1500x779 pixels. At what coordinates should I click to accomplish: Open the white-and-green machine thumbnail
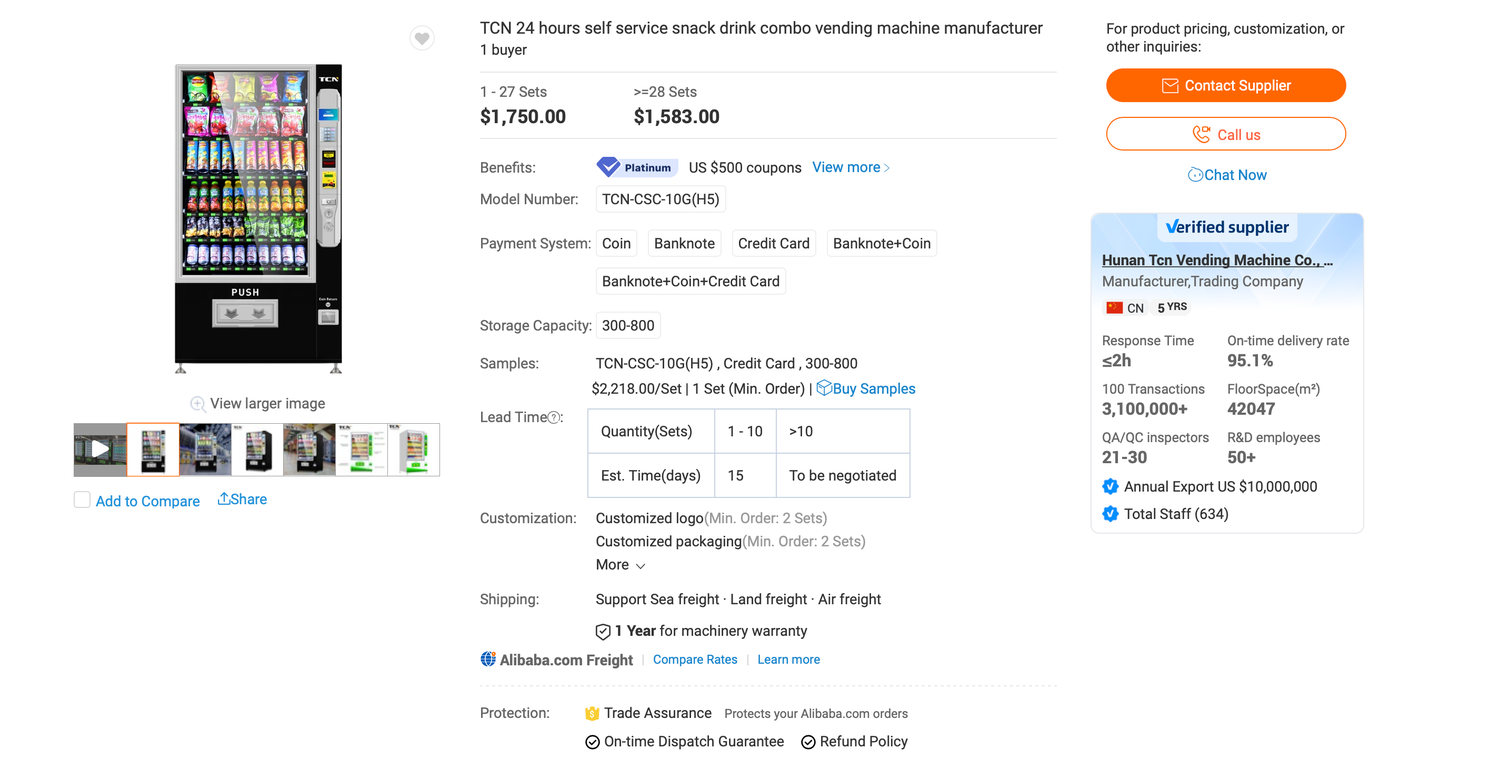(x=414, y=450)
